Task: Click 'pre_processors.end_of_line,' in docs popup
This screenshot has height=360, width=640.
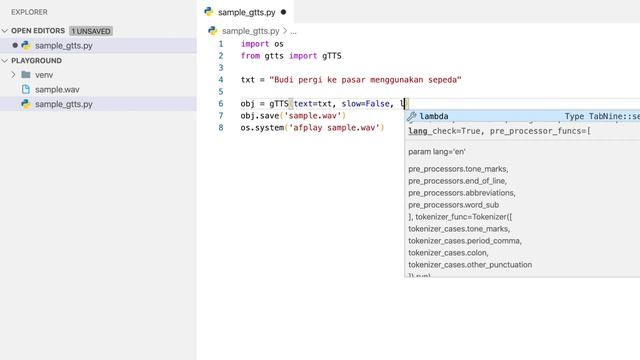Action: 457,180
